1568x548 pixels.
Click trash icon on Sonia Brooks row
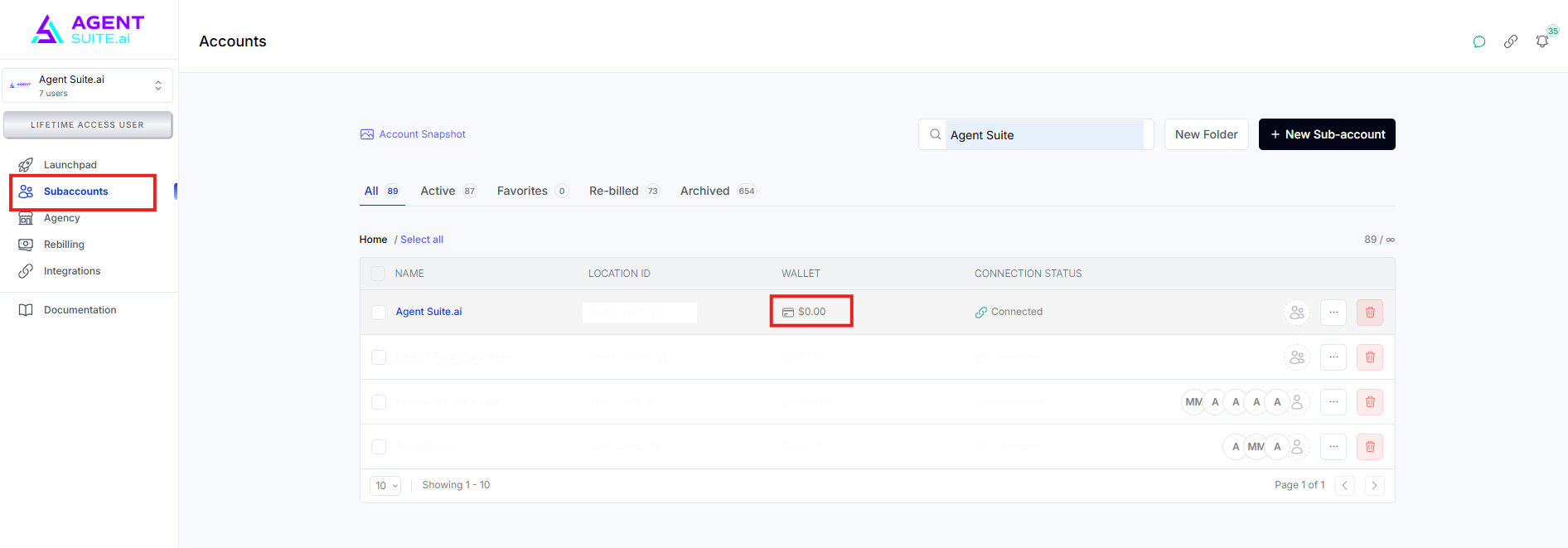(x=1370, y=447)
